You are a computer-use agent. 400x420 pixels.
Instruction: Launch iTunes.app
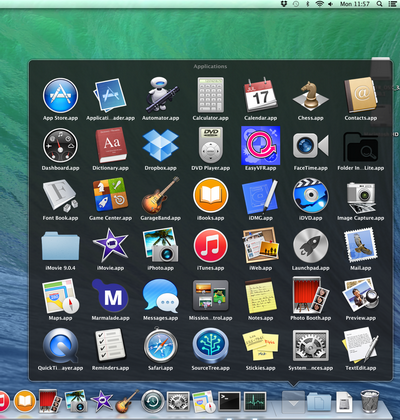(x=210, y=246)
